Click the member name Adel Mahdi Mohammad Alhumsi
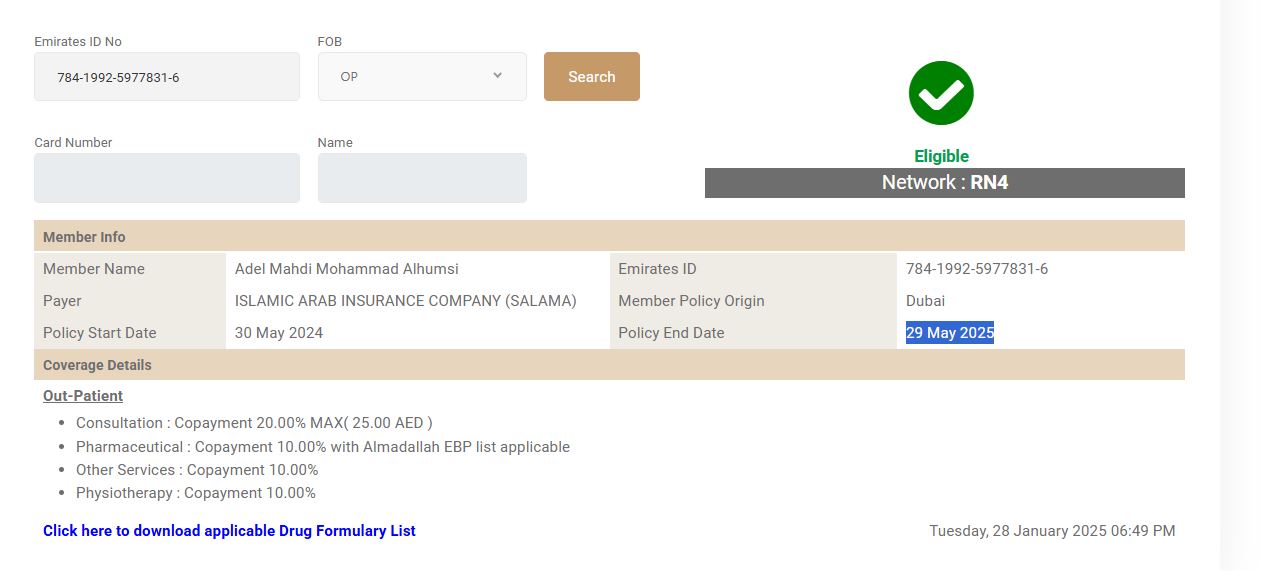The height and width of the screenshot is (571, 1276). 346,269
